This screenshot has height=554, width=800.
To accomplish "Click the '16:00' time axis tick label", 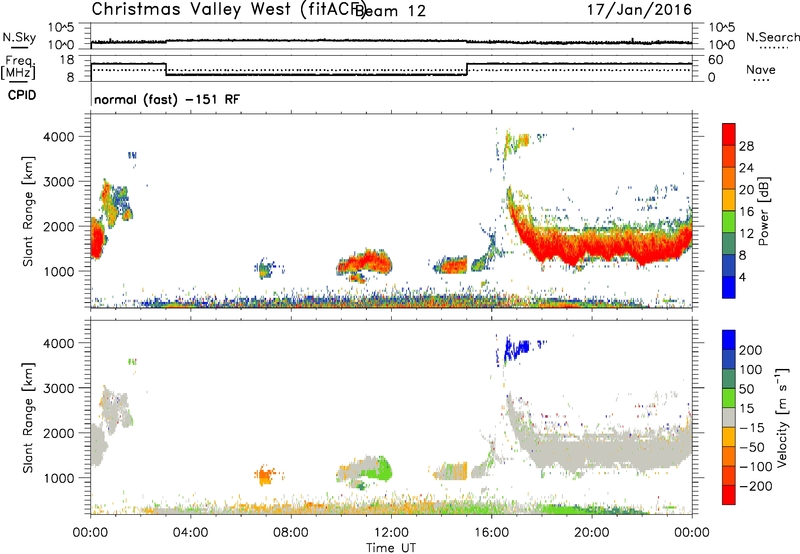I will (x=491, y=533).
